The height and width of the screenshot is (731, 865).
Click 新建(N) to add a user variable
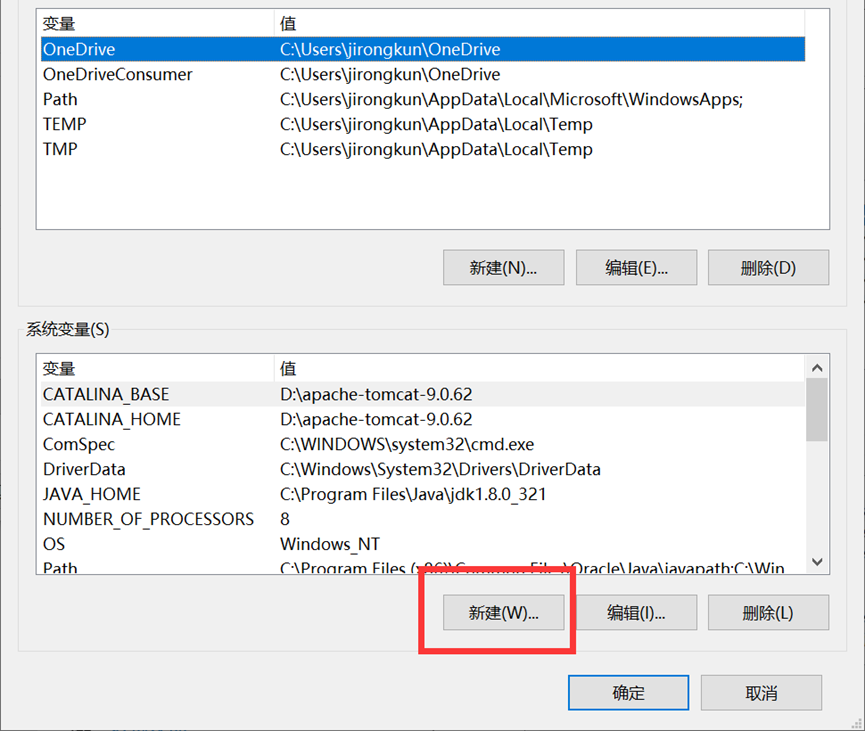click(x=503, y=267)
